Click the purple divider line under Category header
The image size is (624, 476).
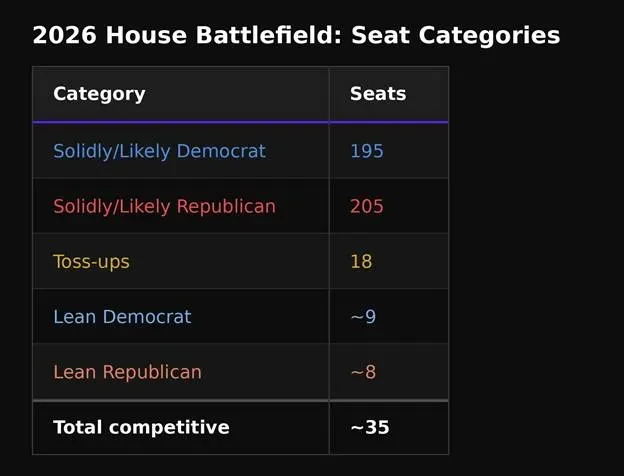pyautogui.click(x=181, y=122)
